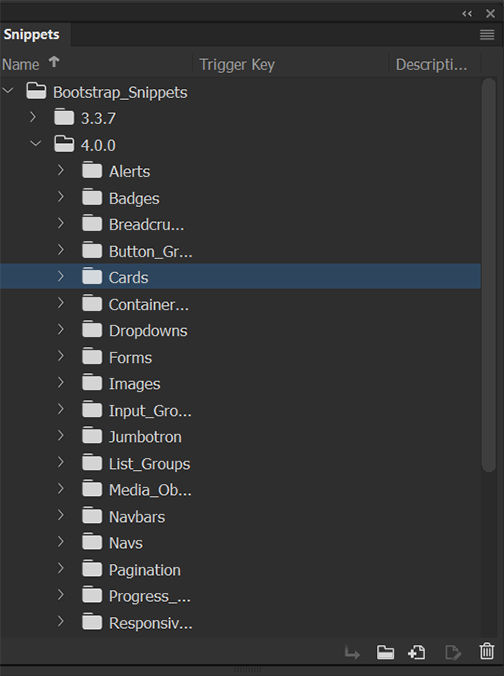Select the Jumbotron folder label
504x676 pixels.
click(x=145, y=437)
